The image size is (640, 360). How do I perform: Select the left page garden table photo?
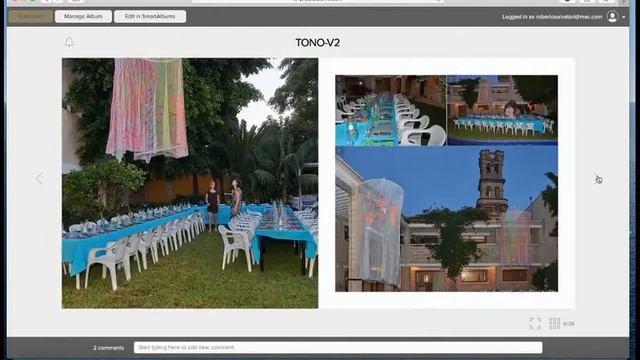point(190,183)
